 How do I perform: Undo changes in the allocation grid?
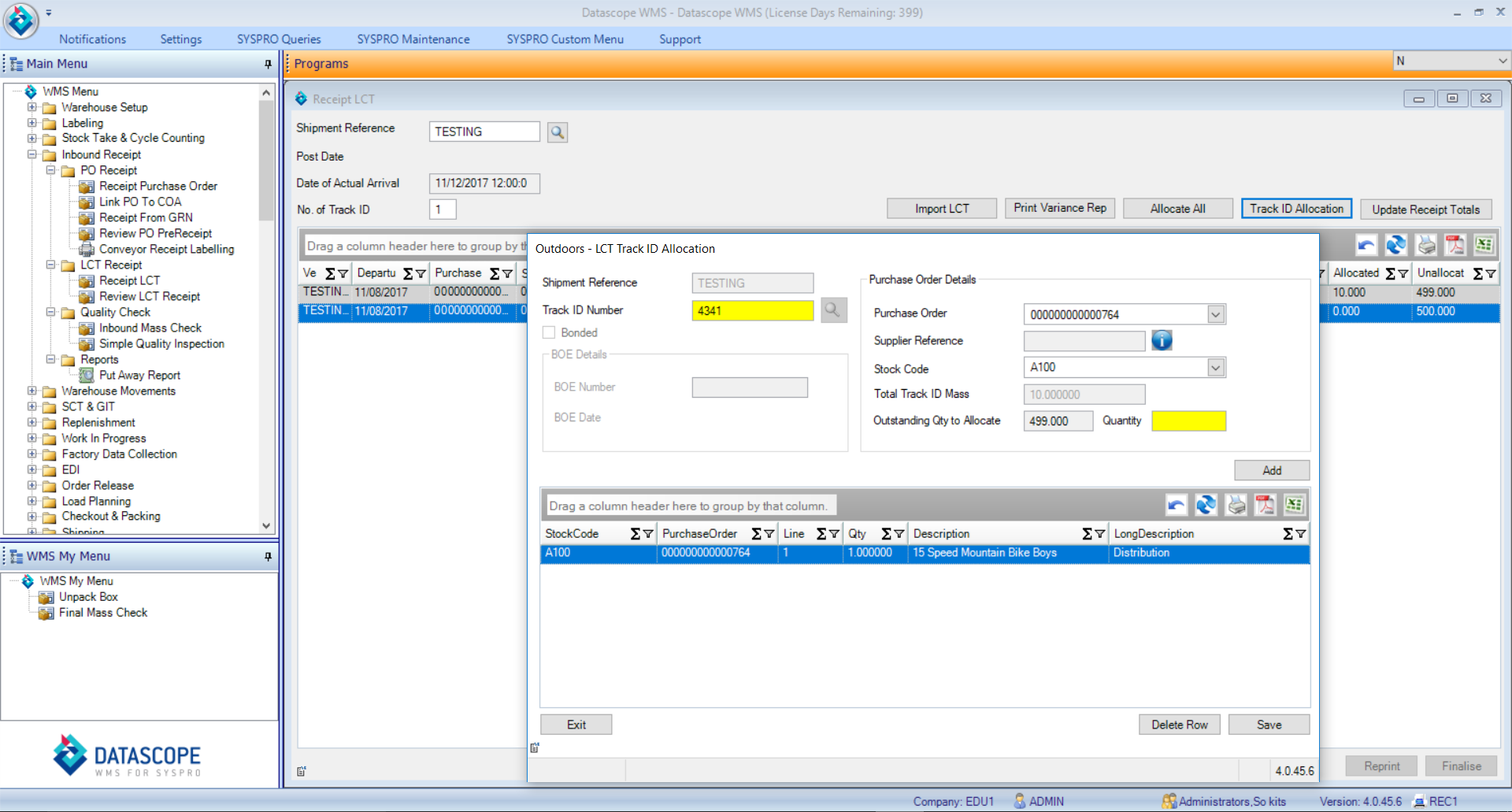coord(1176,505)
